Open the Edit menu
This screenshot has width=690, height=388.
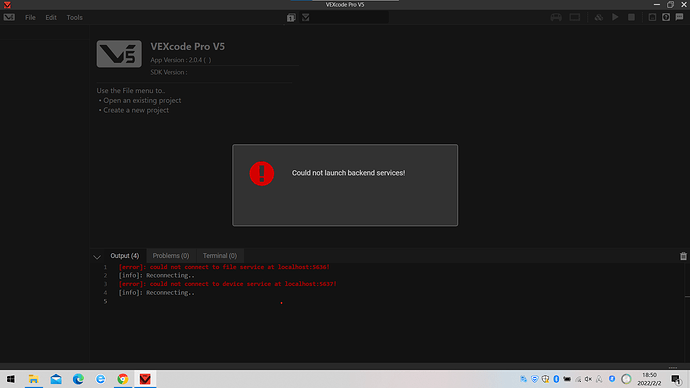pyautogui.click(x=51, y=18)
